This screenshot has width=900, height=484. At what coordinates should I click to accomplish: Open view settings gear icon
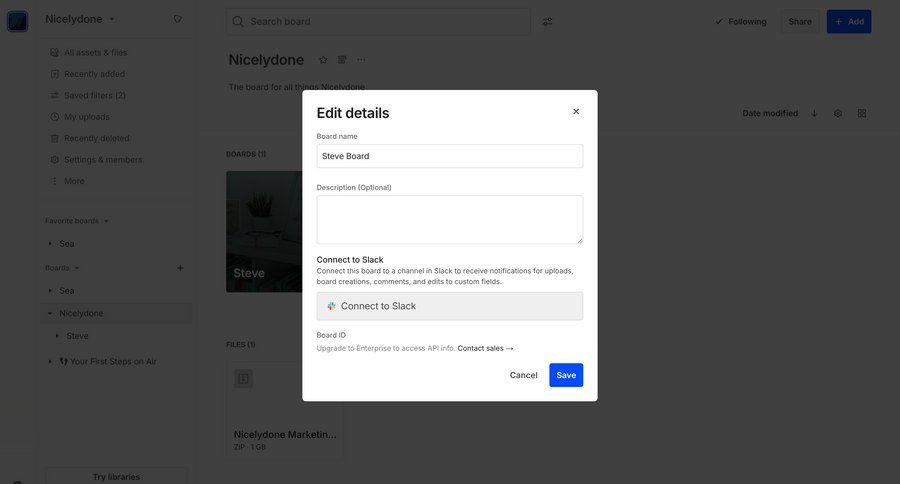pyautogui.click(x=838, y=113)
